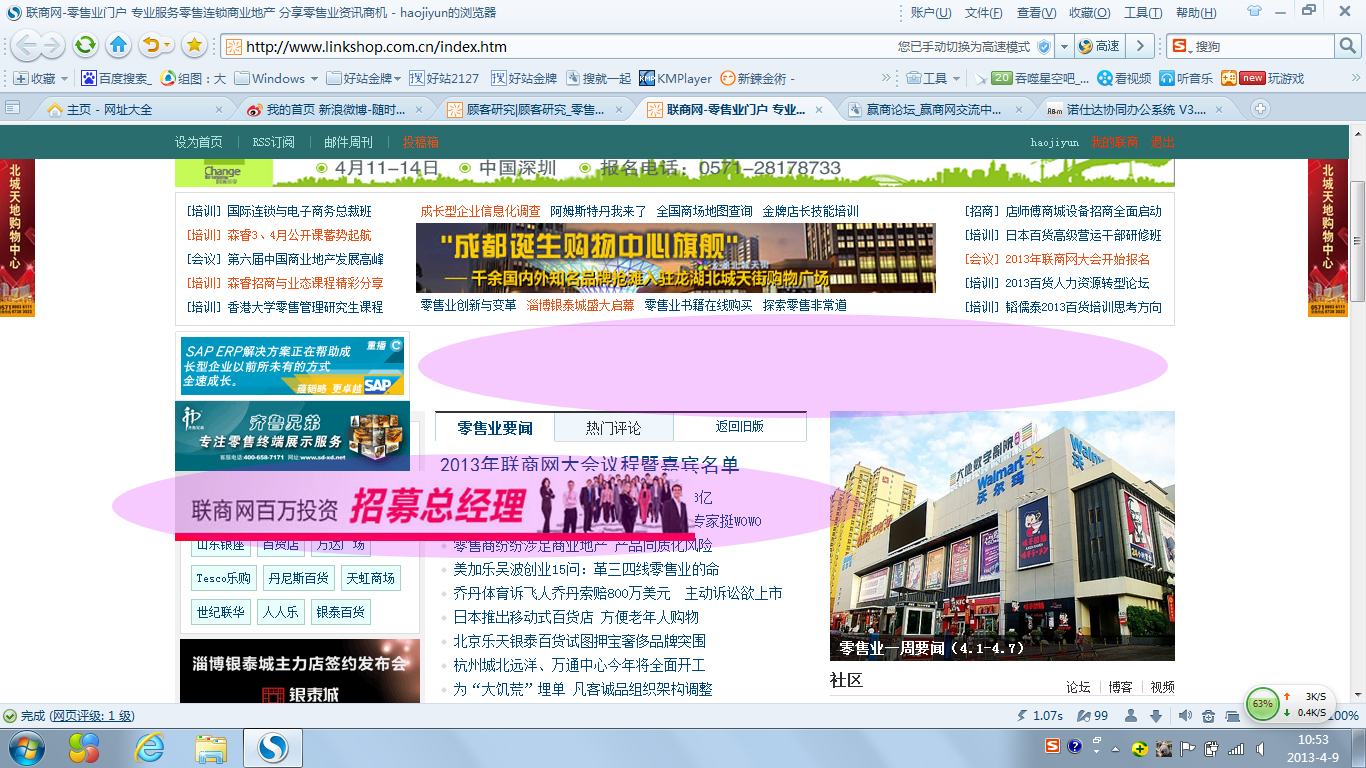Switch to the 热门评论 tab

tap(613, 428)
